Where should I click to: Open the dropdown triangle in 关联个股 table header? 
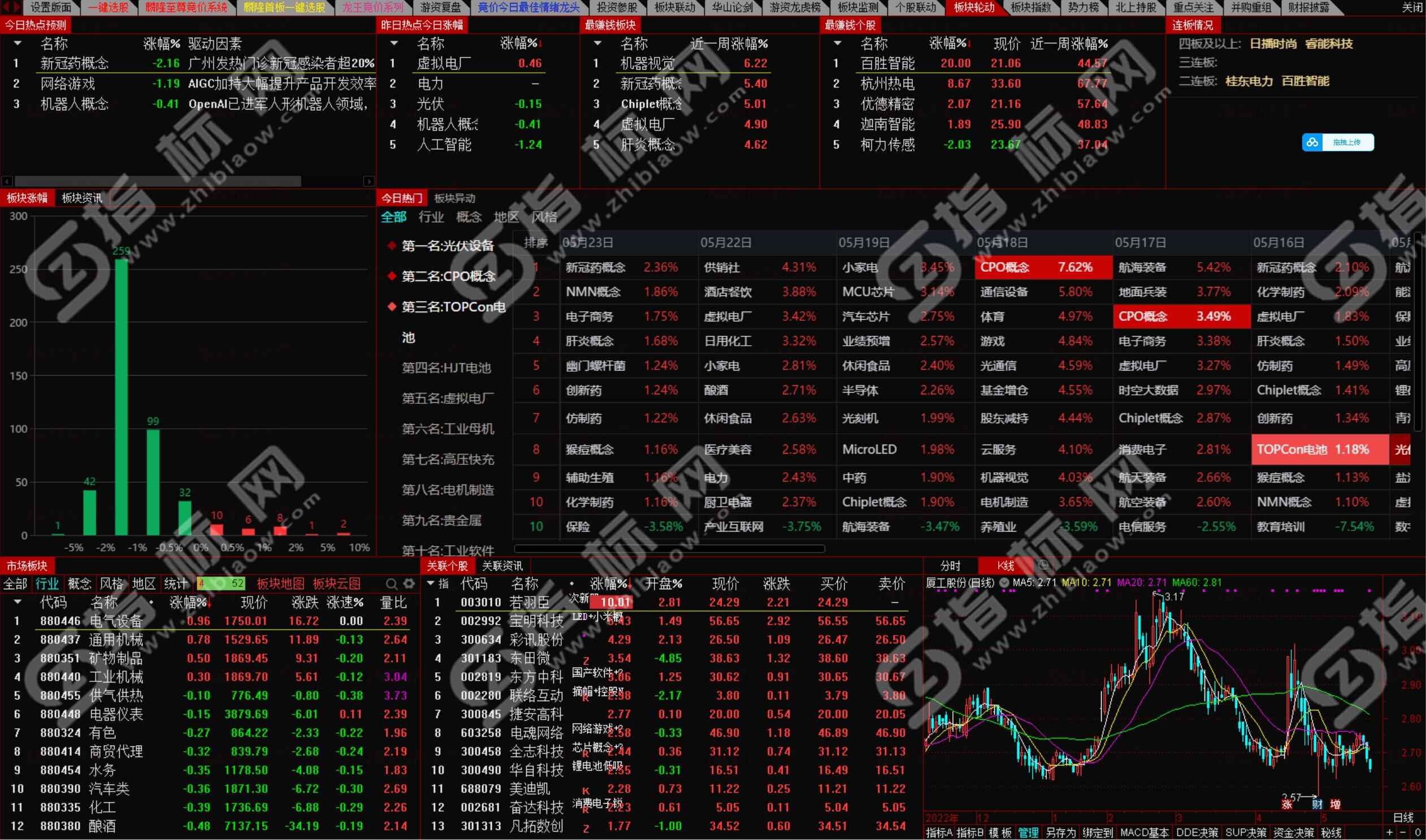pyautogui.click(x=431, y=583)
